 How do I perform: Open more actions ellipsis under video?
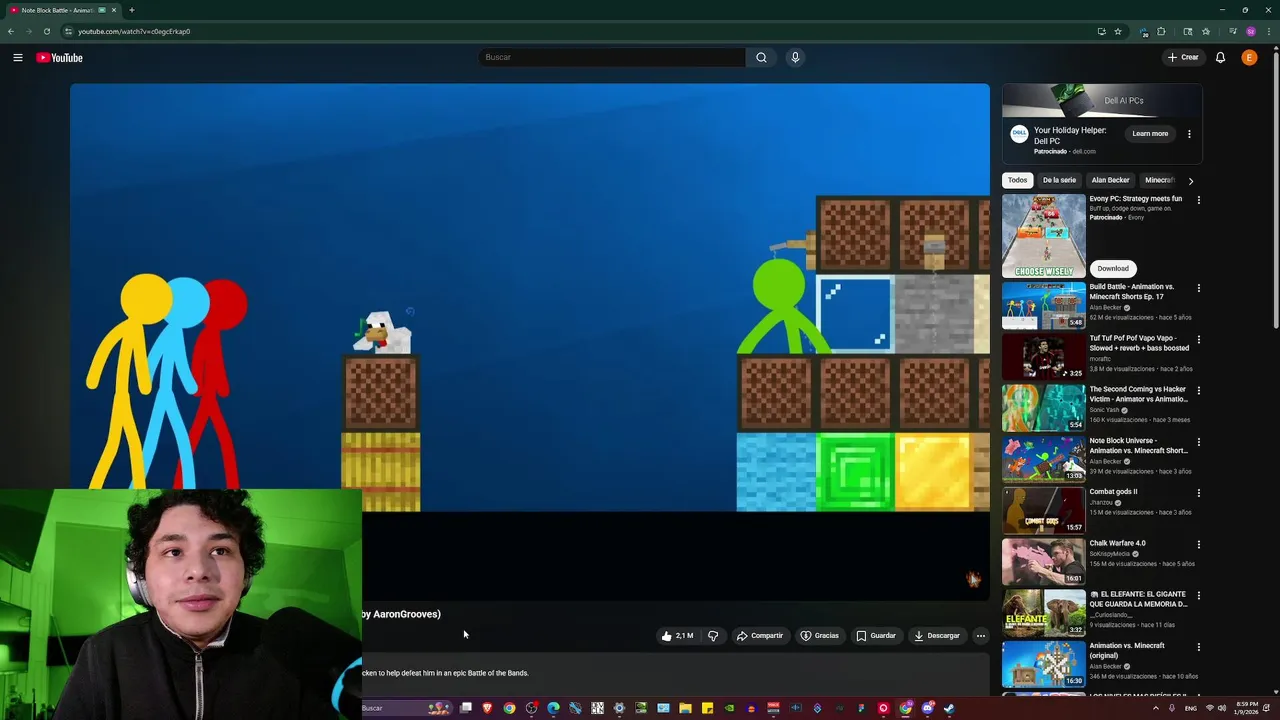click(980, 636)
